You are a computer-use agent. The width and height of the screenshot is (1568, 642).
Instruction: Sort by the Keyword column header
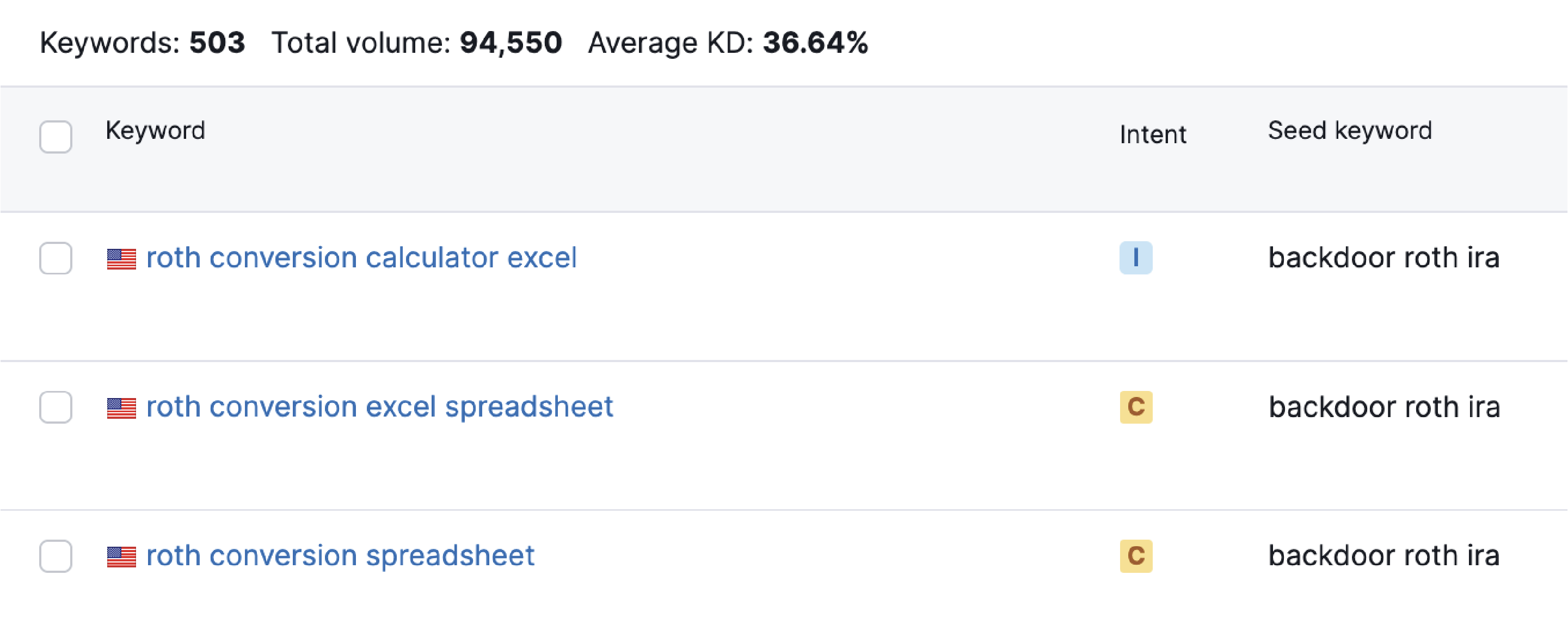click(x=155, y=130)
